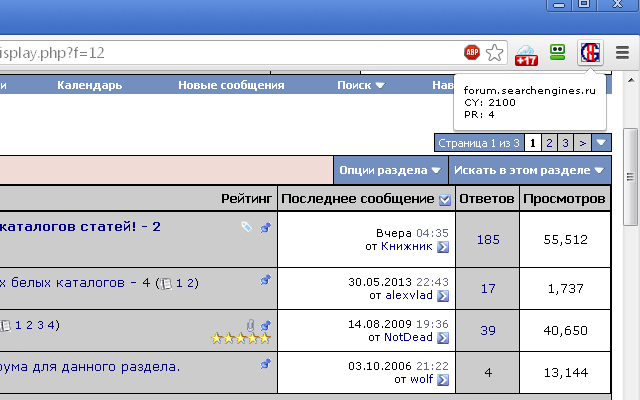Open profile of user alexvlad

coord(409,295)
